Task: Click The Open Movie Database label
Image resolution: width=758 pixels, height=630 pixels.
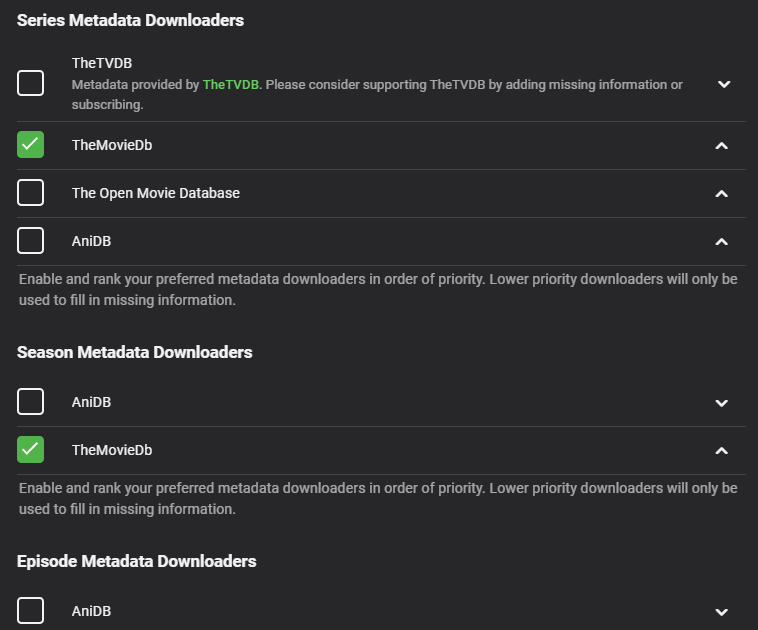Action: click(x=156, y=193)
